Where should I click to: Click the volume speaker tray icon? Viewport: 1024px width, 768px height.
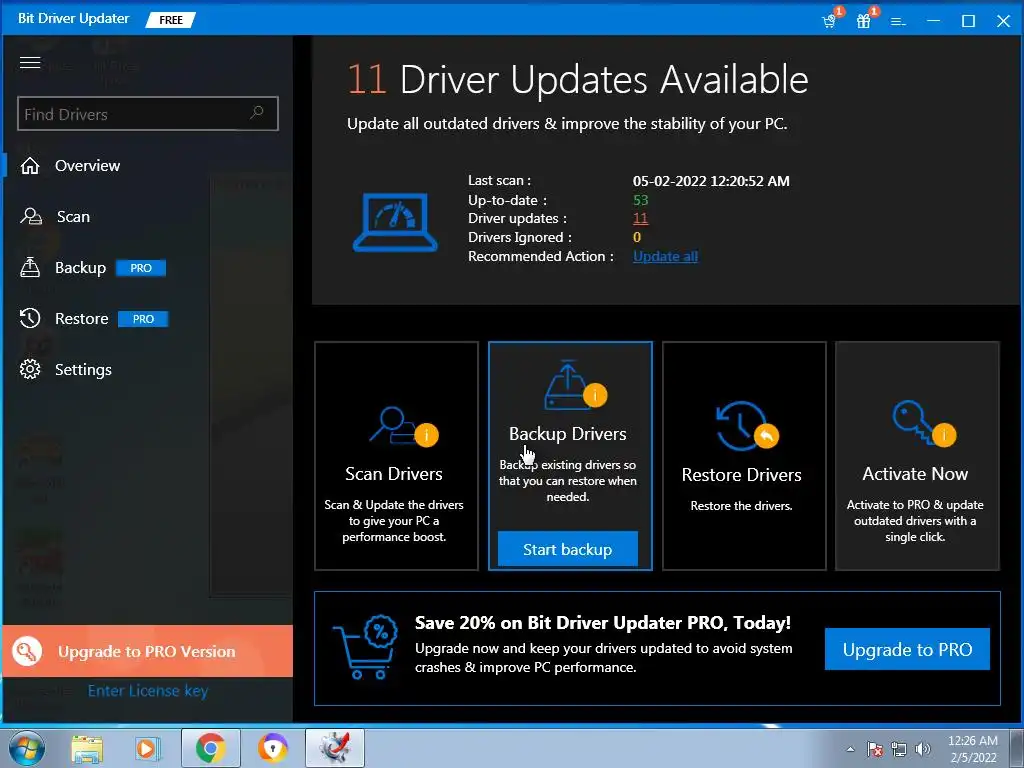[x=923, y=749]
